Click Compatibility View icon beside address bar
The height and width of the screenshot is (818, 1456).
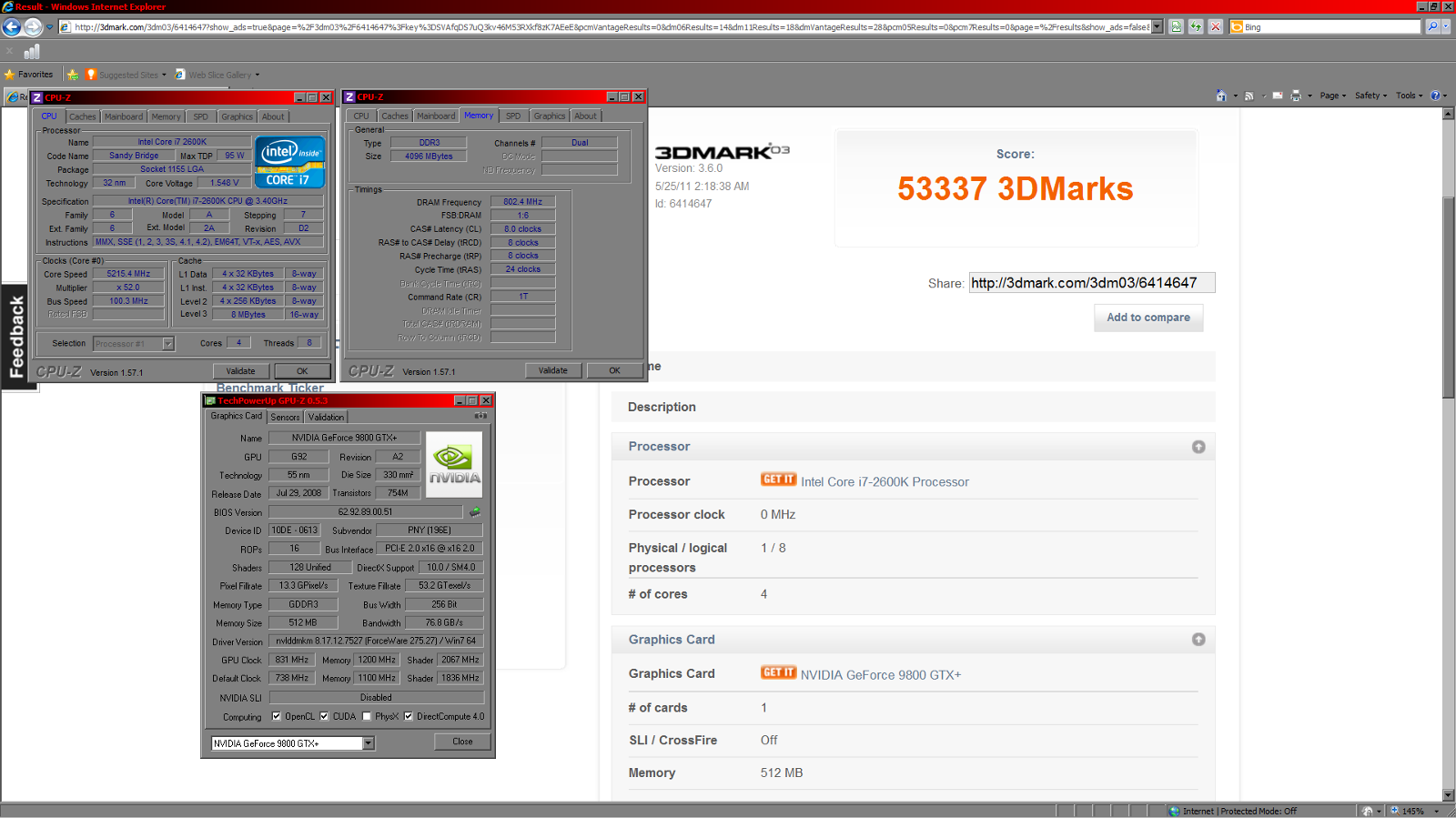coord(1177,26)
